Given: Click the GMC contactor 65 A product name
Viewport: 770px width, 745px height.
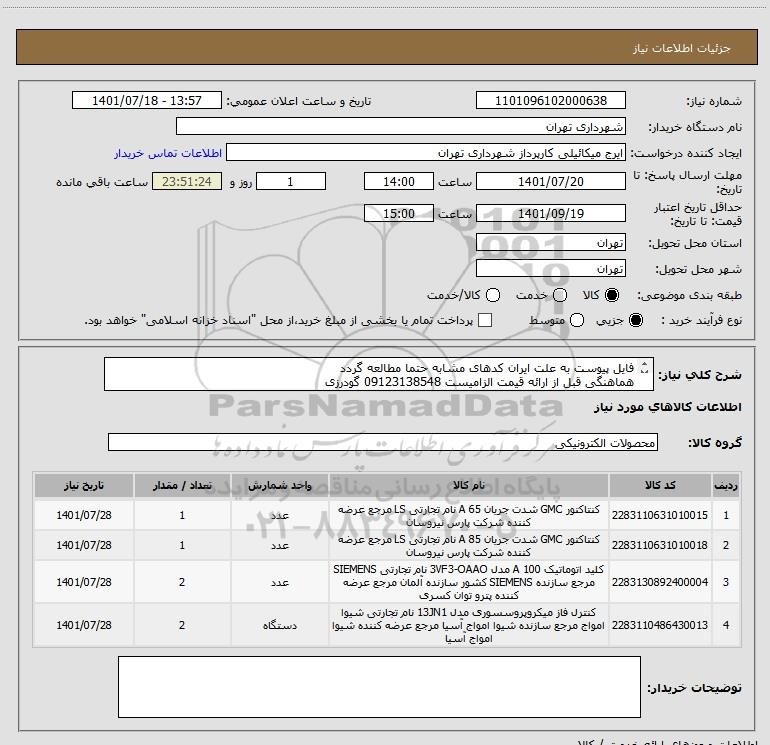Looking at the screenshot, I should [468, 516].
